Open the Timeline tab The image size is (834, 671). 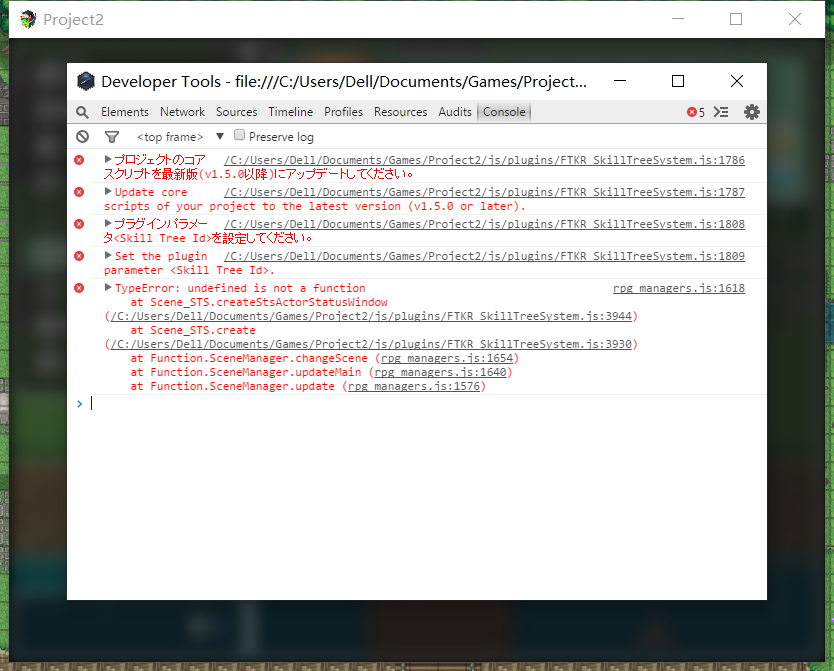click(290, 112)
